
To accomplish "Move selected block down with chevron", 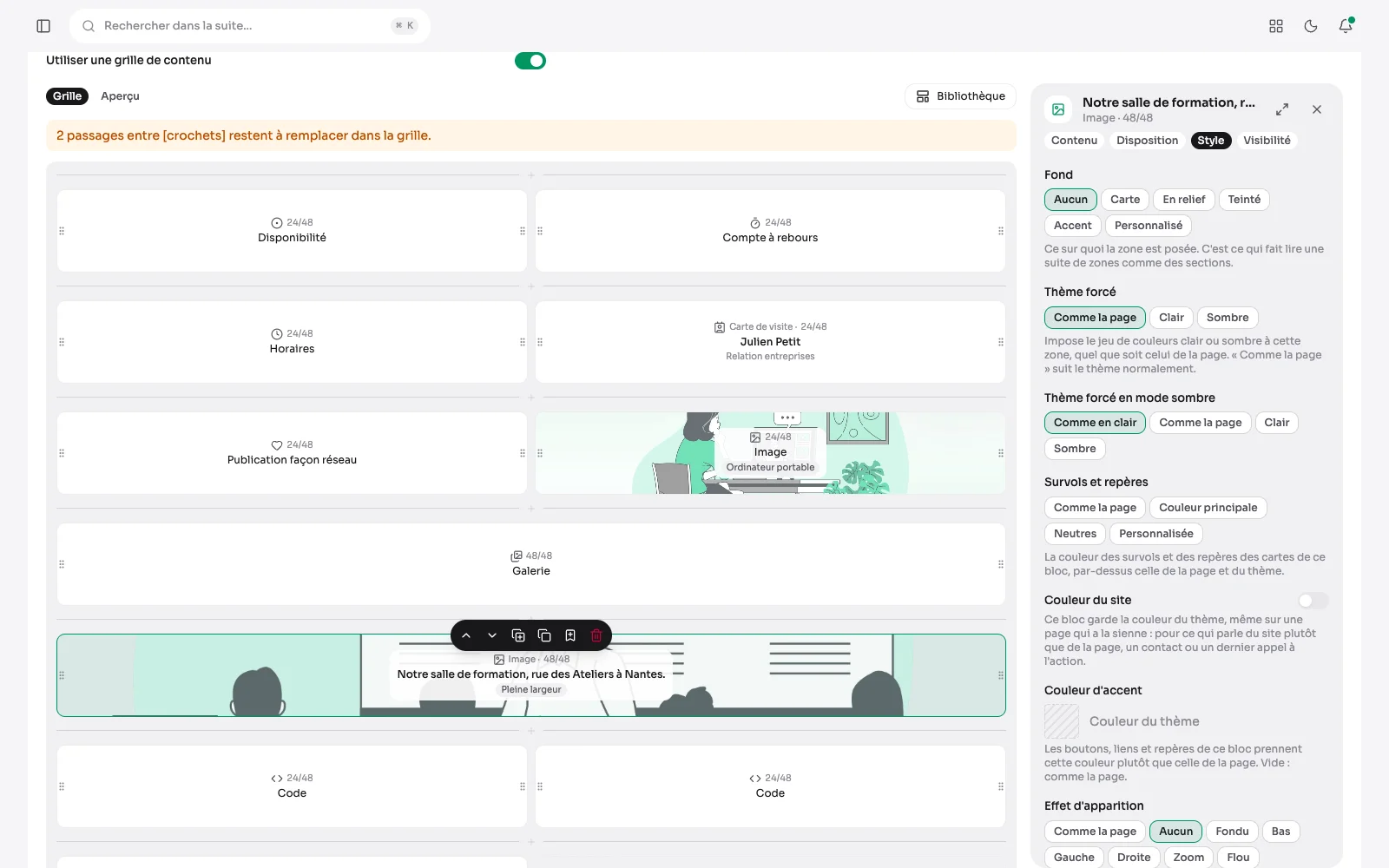I will tap(492, 635).
